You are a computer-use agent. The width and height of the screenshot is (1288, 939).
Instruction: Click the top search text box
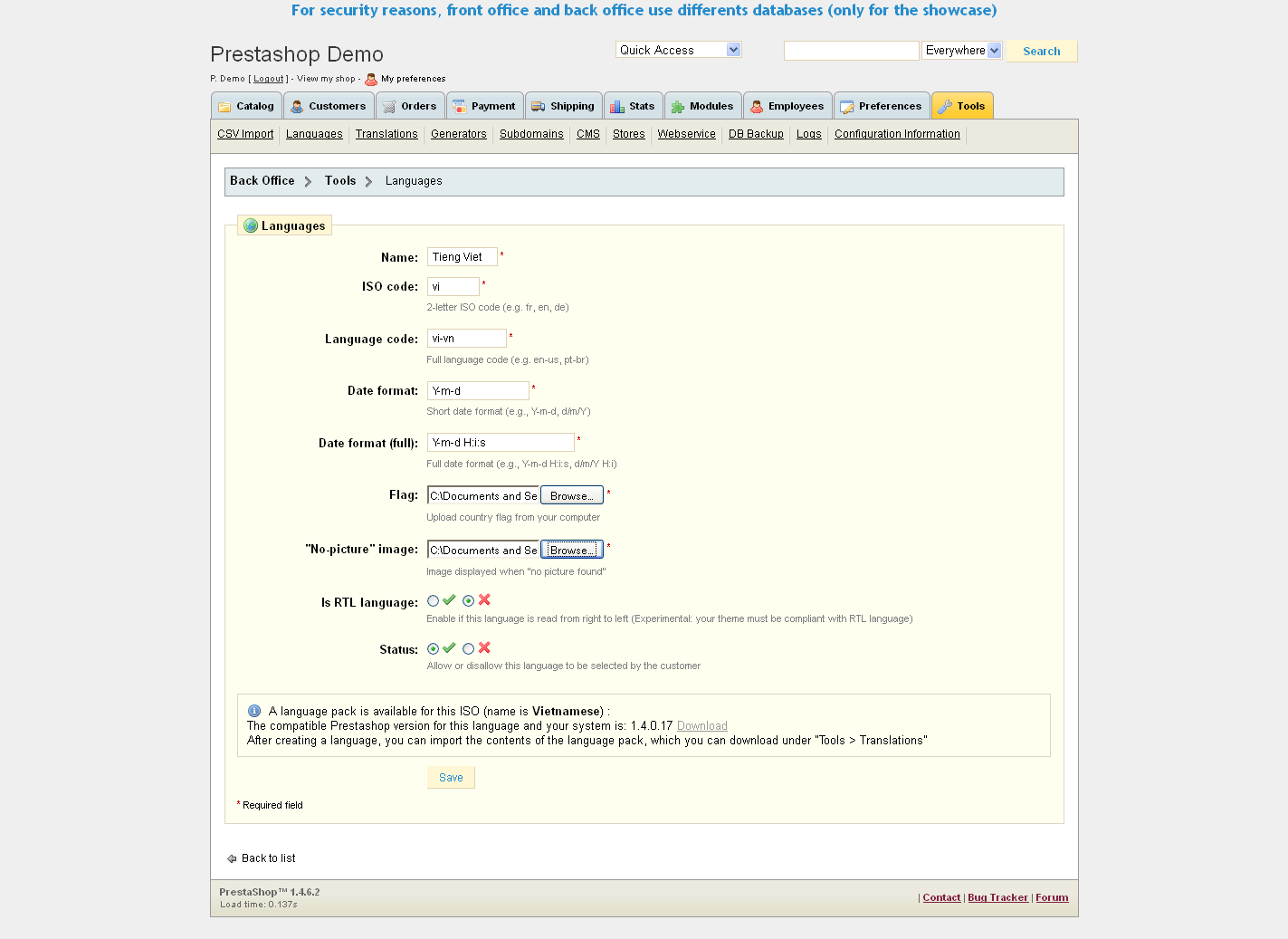pyautogui.click(x=851, y=51)
